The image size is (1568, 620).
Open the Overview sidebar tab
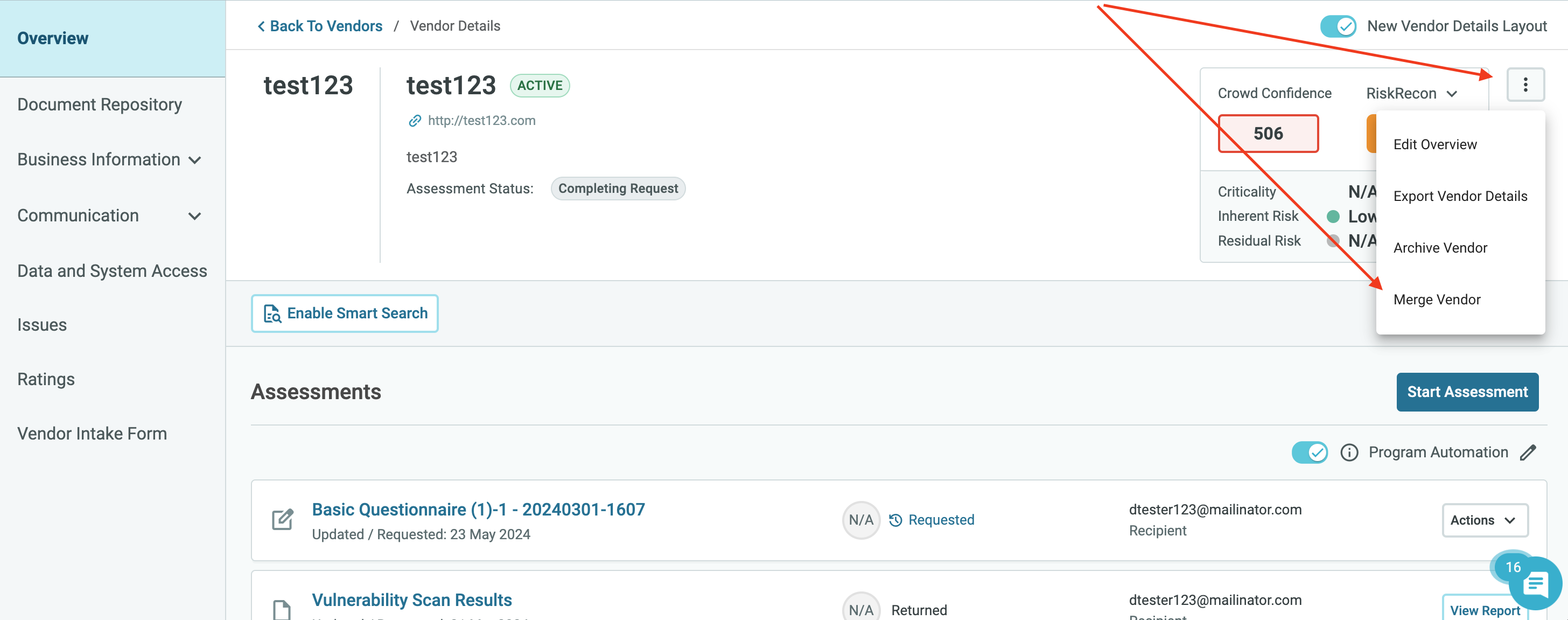113,38
